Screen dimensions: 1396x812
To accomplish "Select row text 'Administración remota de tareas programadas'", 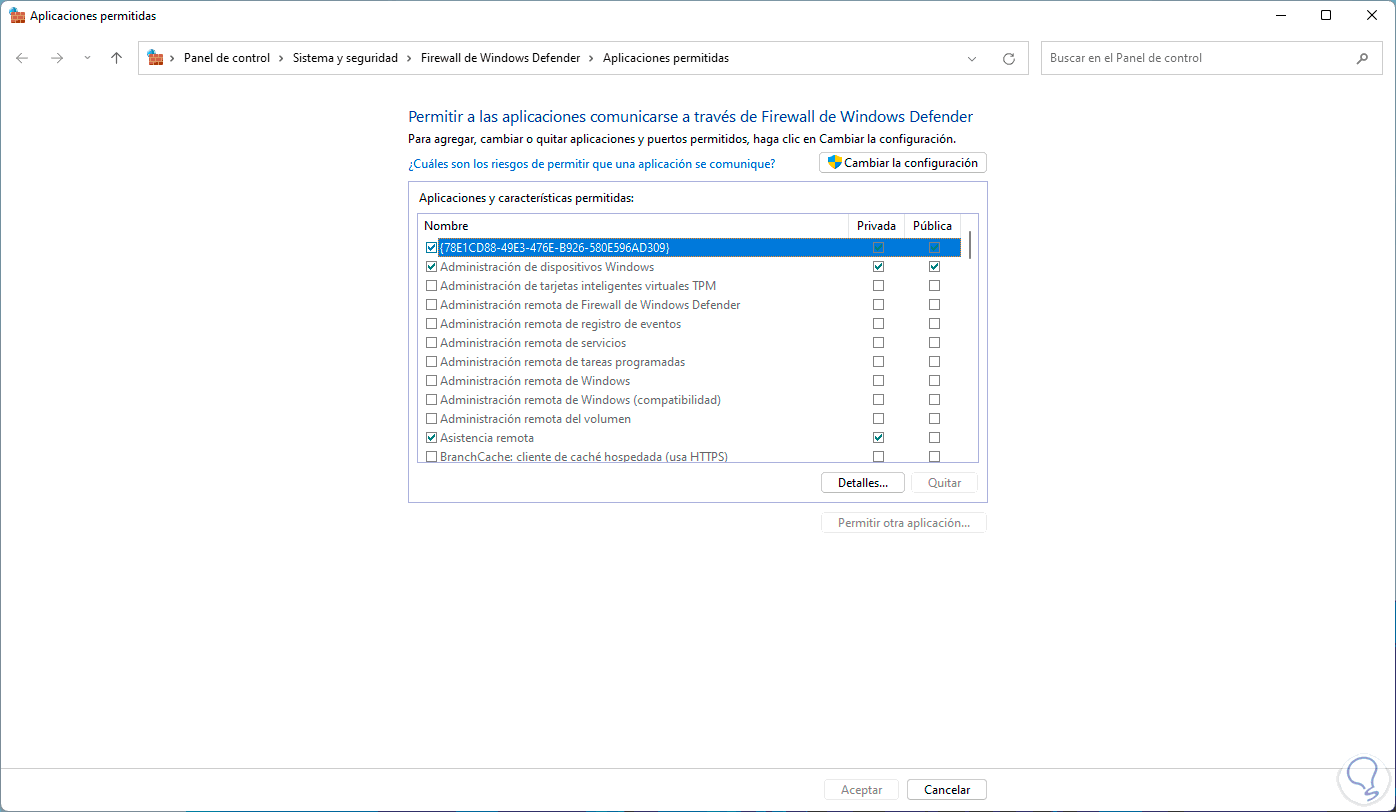I will (x=562, y=362).
